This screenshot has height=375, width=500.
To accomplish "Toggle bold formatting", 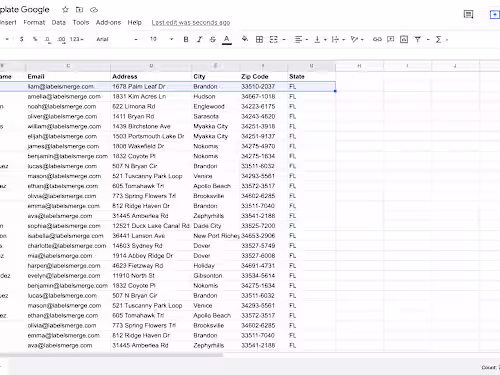I will 186,39.
